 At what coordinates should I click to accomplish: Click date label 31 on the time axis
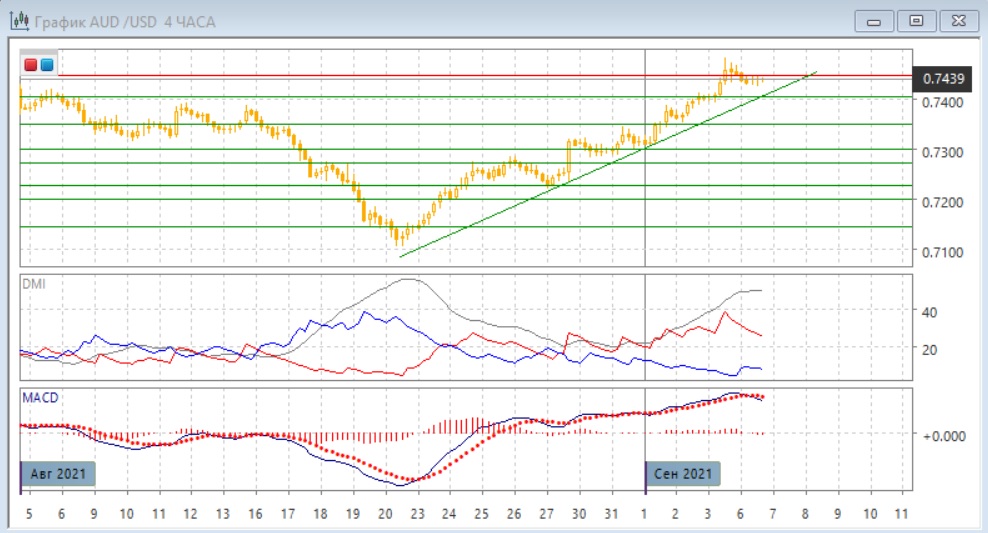click(611, 514)
